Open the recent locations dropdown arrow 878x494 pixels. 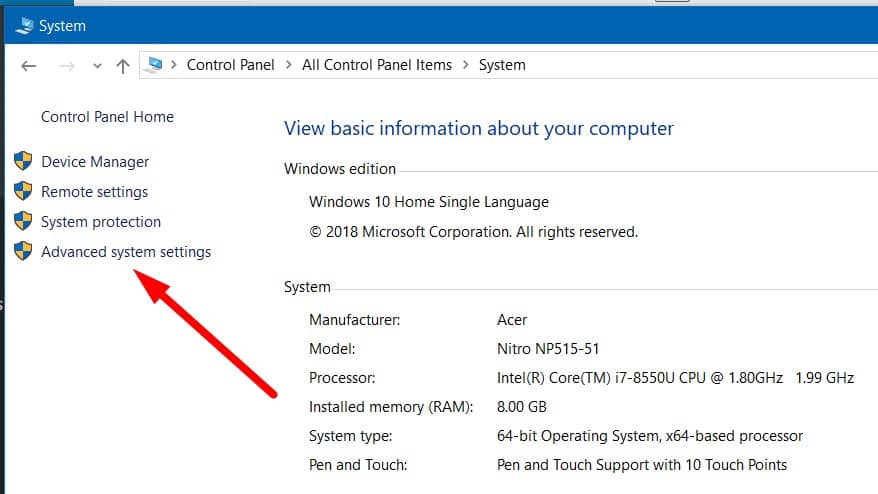tap(97, 66)
